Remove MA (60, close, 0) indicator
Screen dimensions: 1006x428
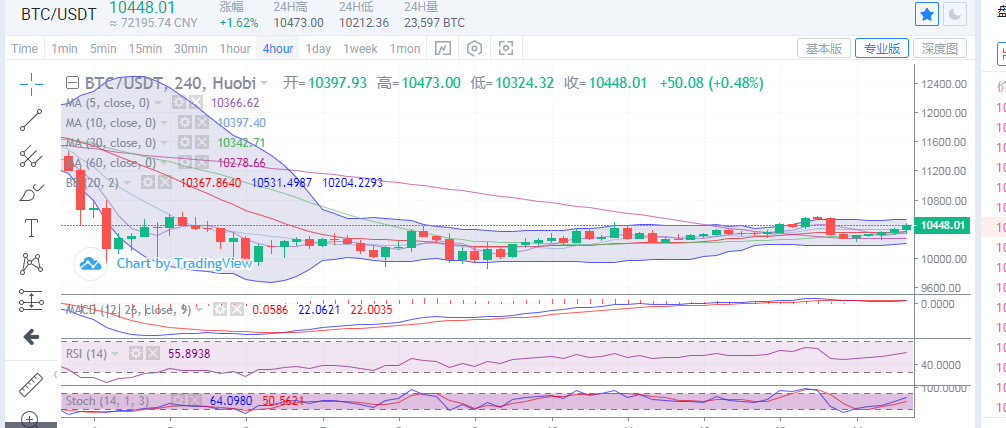click(x=202, y=162)
